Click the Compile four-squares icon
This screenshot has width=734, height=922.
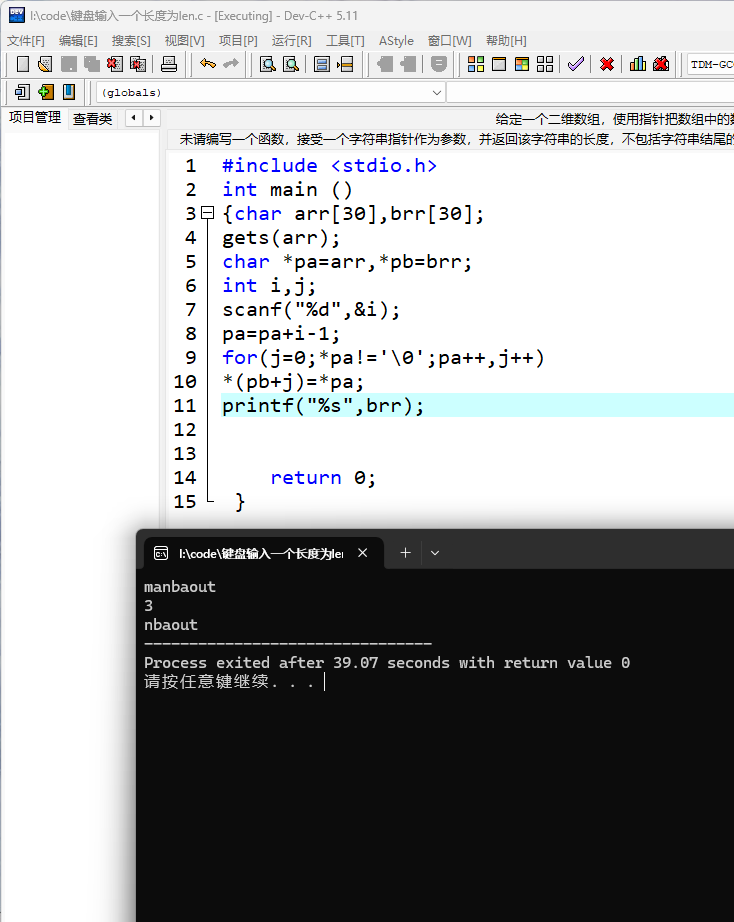[476, 64]
